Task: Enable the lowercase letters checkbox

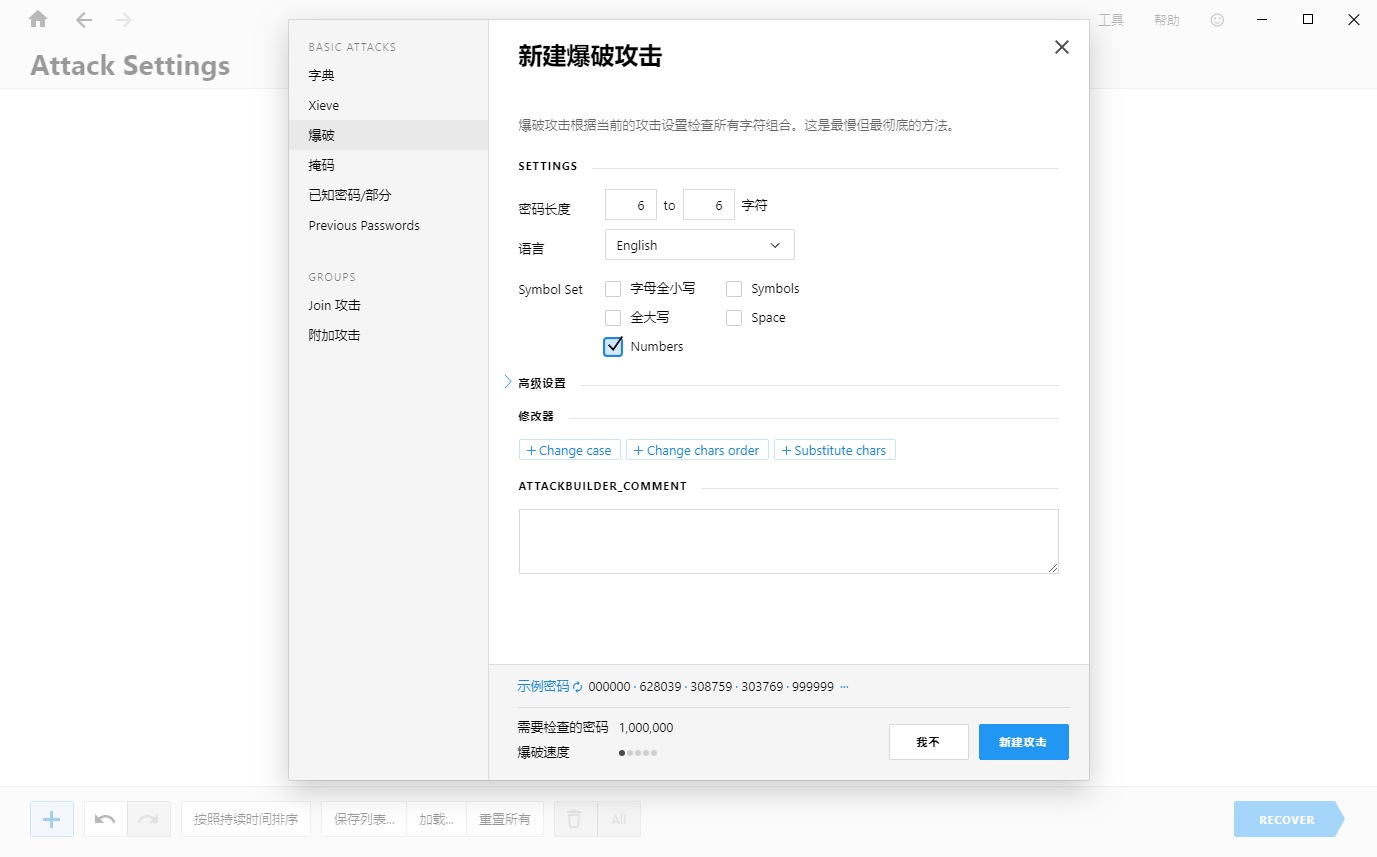Action: coord(613,289)
